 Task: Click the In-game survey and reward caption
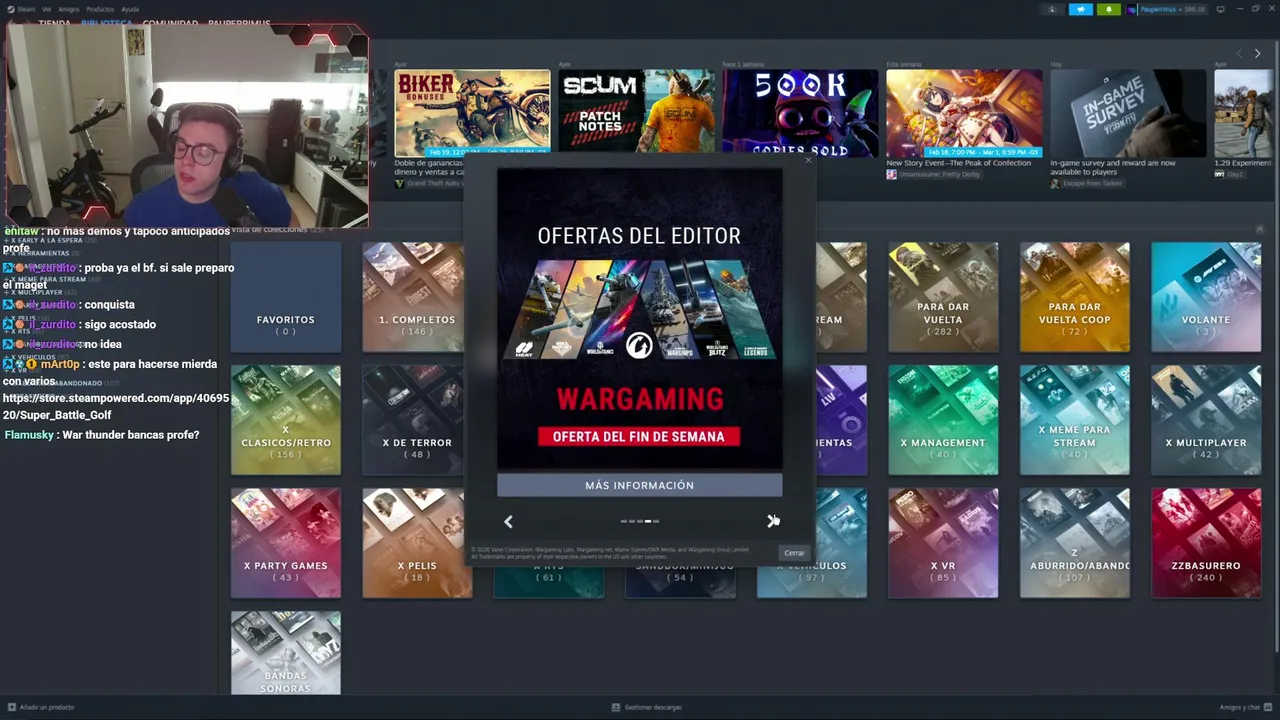(1113, 167)
